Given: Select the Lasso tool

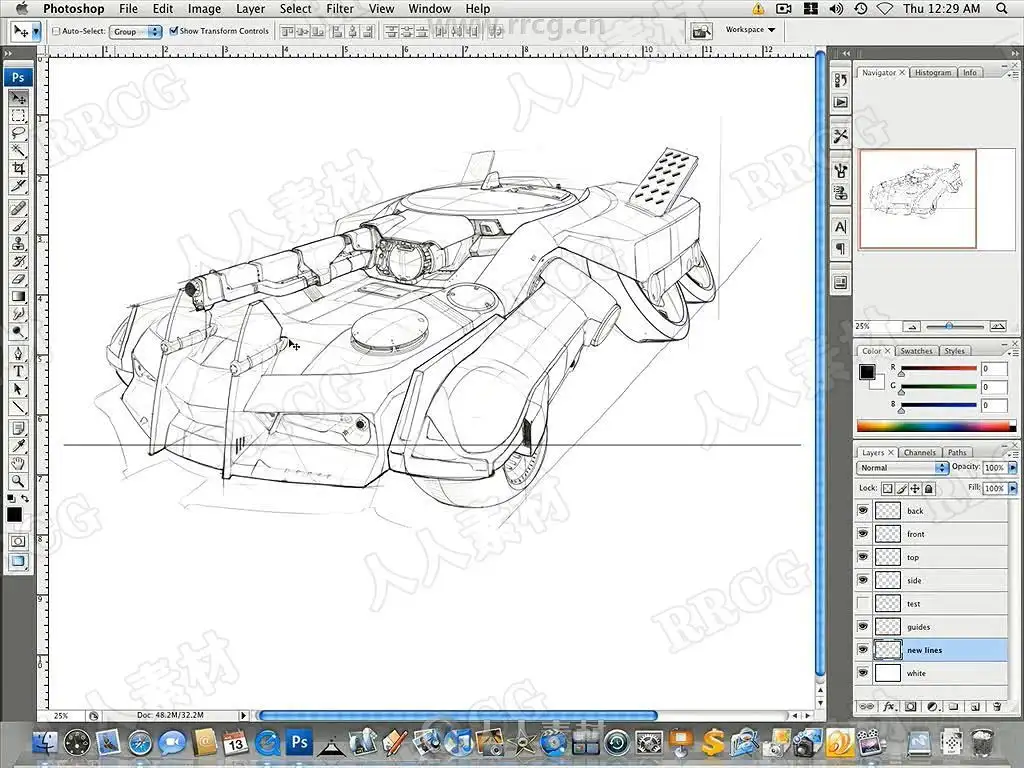Looking at the screenshot, I should coord(18,133).
